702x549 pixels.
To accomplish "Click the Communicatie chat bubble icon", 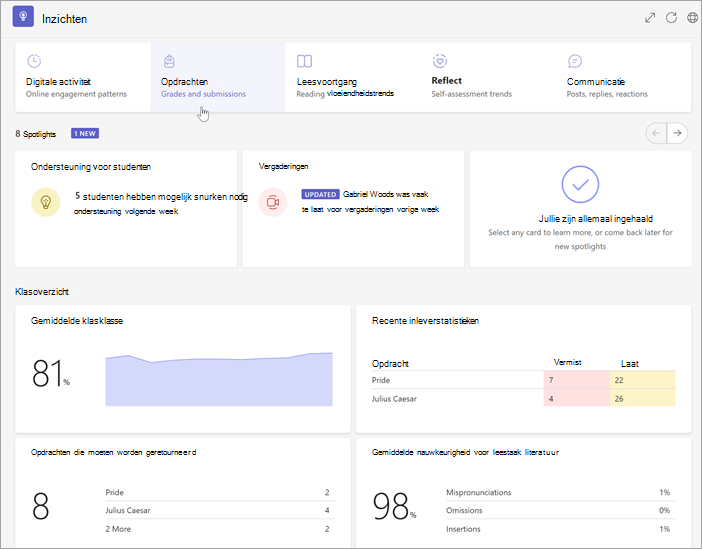I will pos(575,61).
